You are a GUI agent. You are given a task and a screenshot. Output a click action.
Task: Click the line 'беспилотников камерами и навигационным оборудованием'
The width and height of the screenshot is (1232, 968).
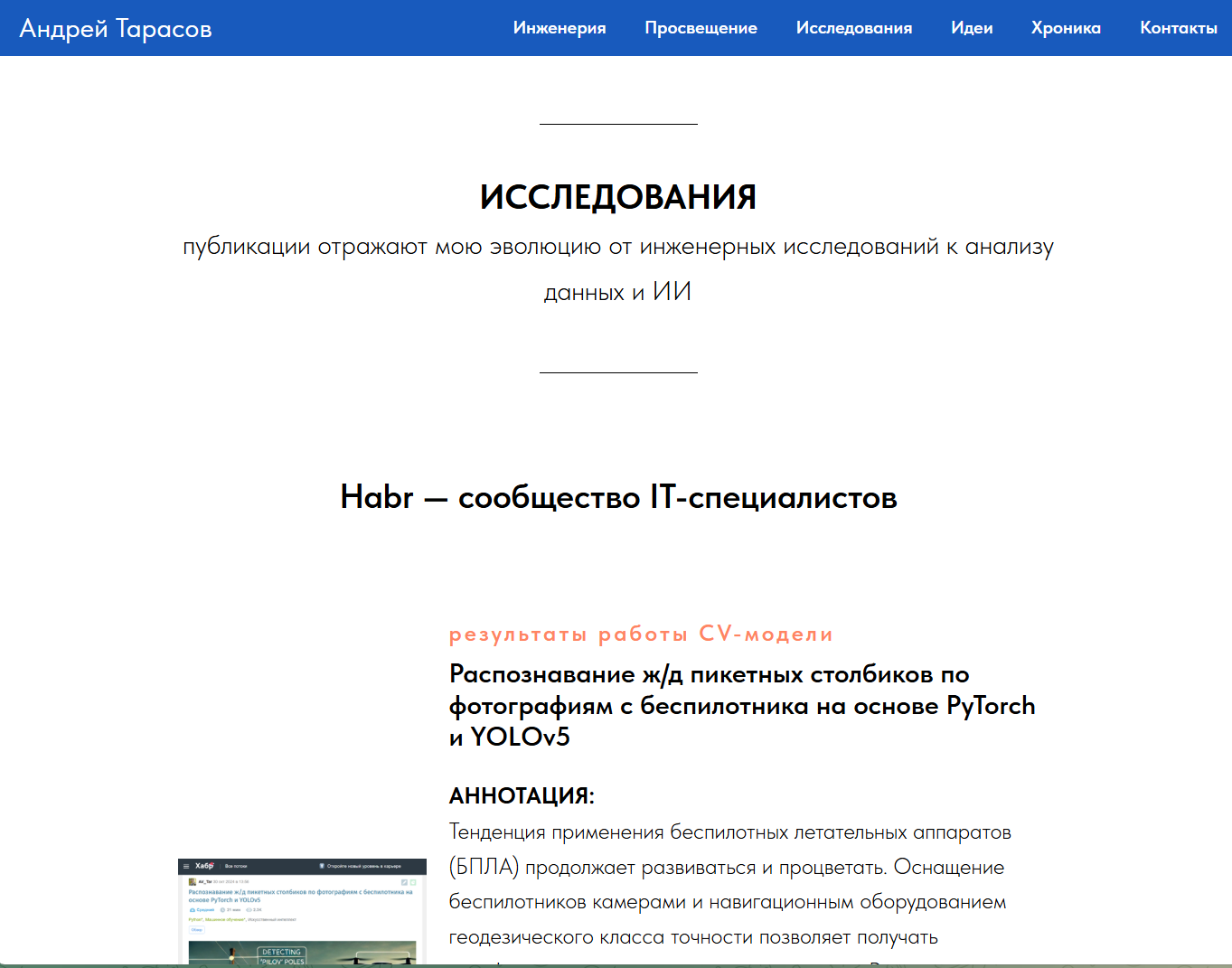[728, 902]
